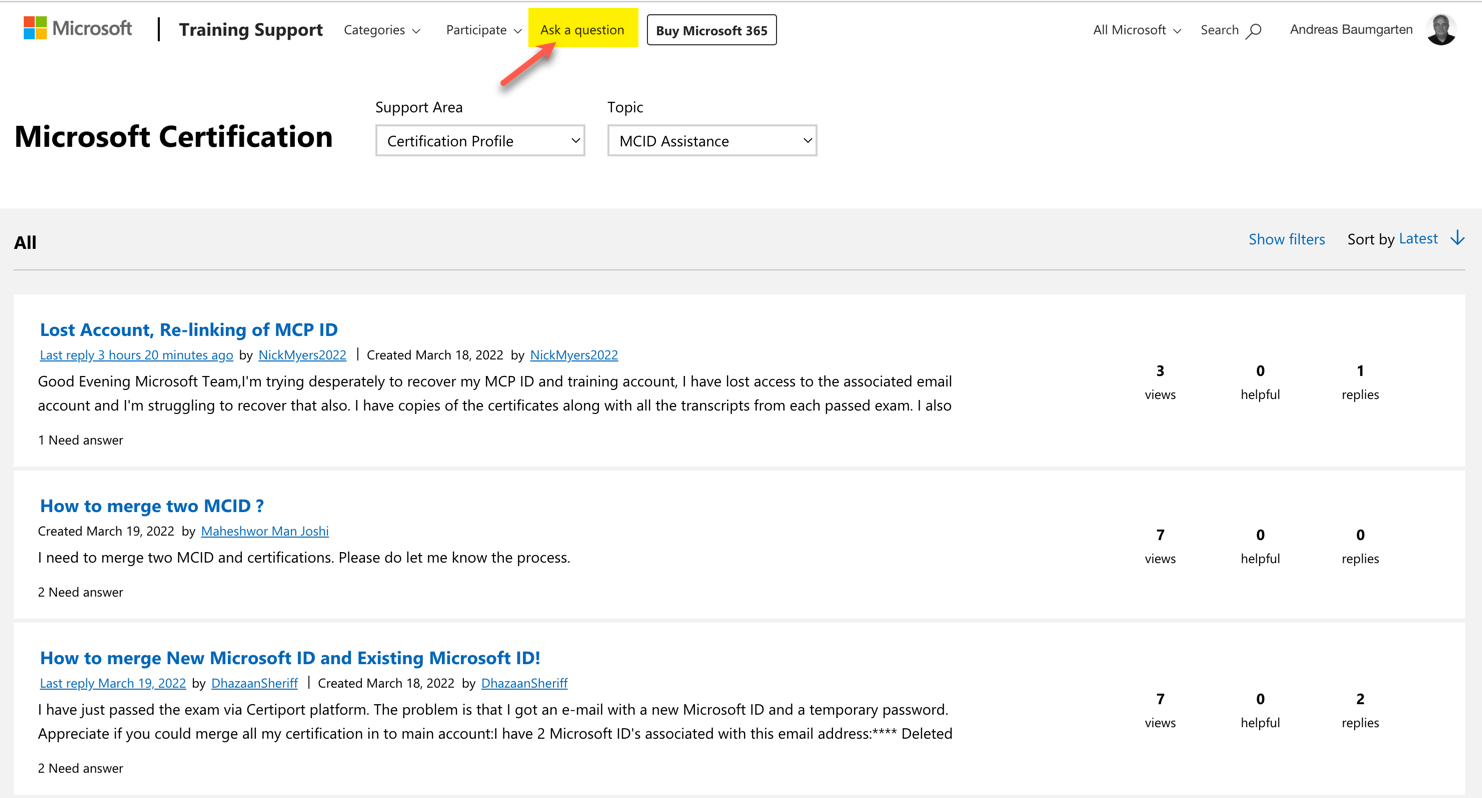Open the Participate menu
Viewport: 1482px width, 798px height.
[x=483, y=30]
